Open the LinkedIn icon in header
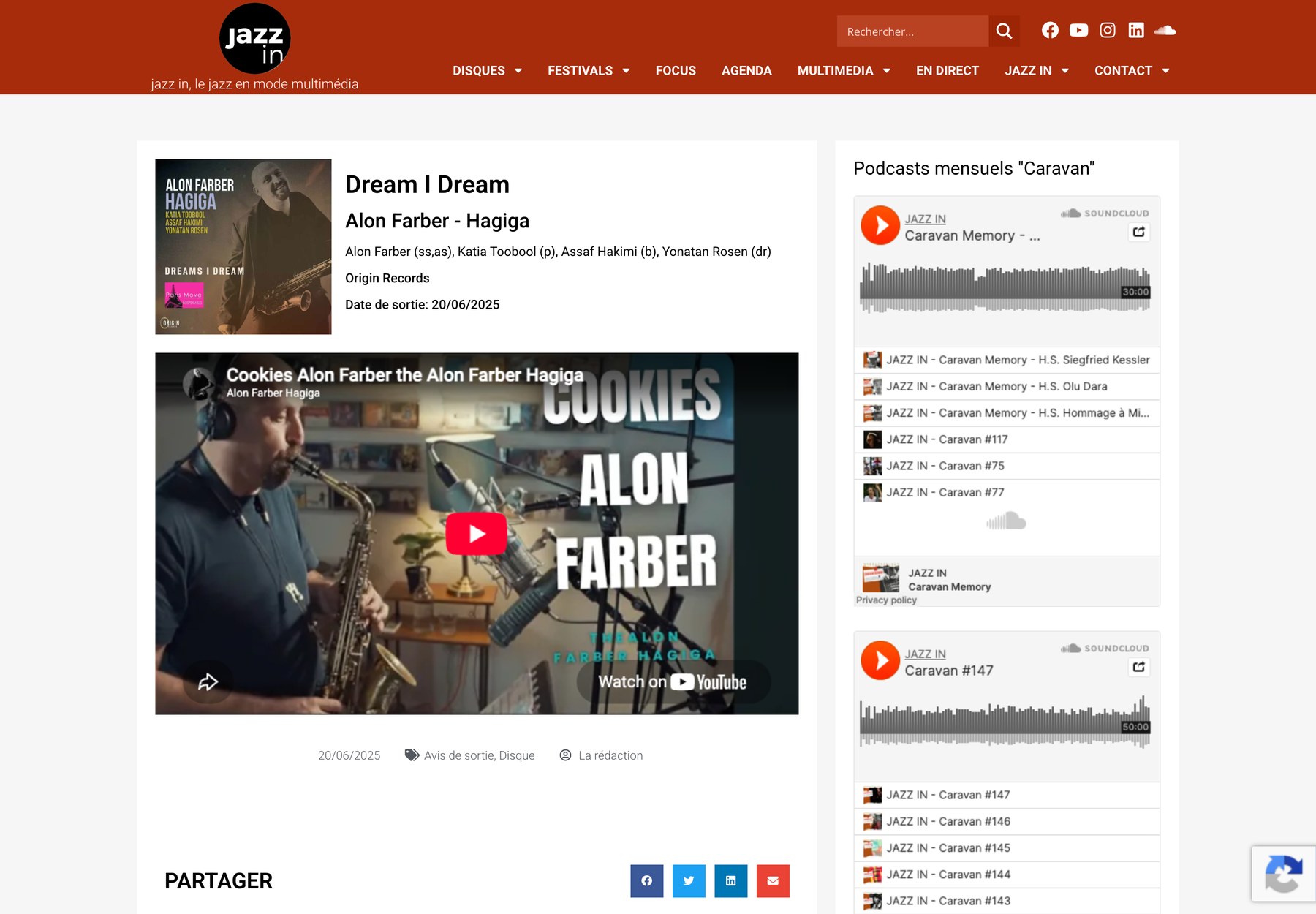The width and height of the screenshot is (1316, 914). coord(1136,30)
